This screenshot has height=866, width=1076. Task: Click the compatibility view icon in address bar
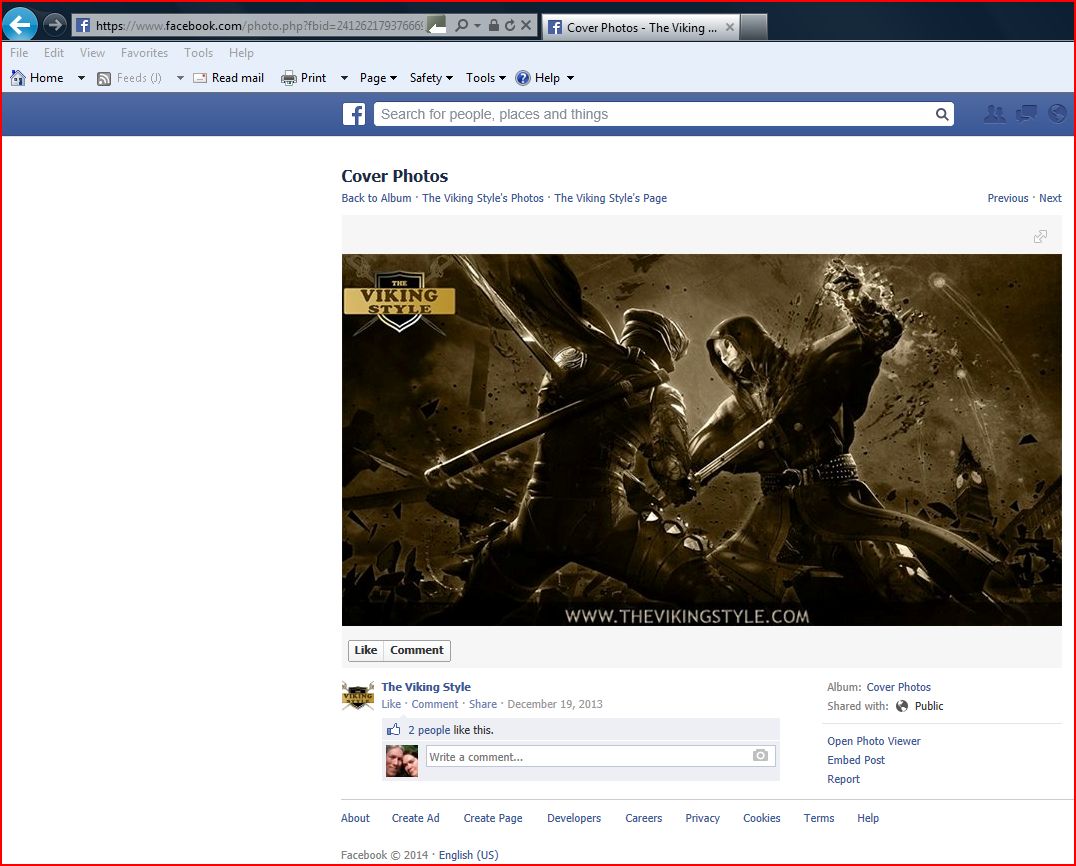coord(436,25)
